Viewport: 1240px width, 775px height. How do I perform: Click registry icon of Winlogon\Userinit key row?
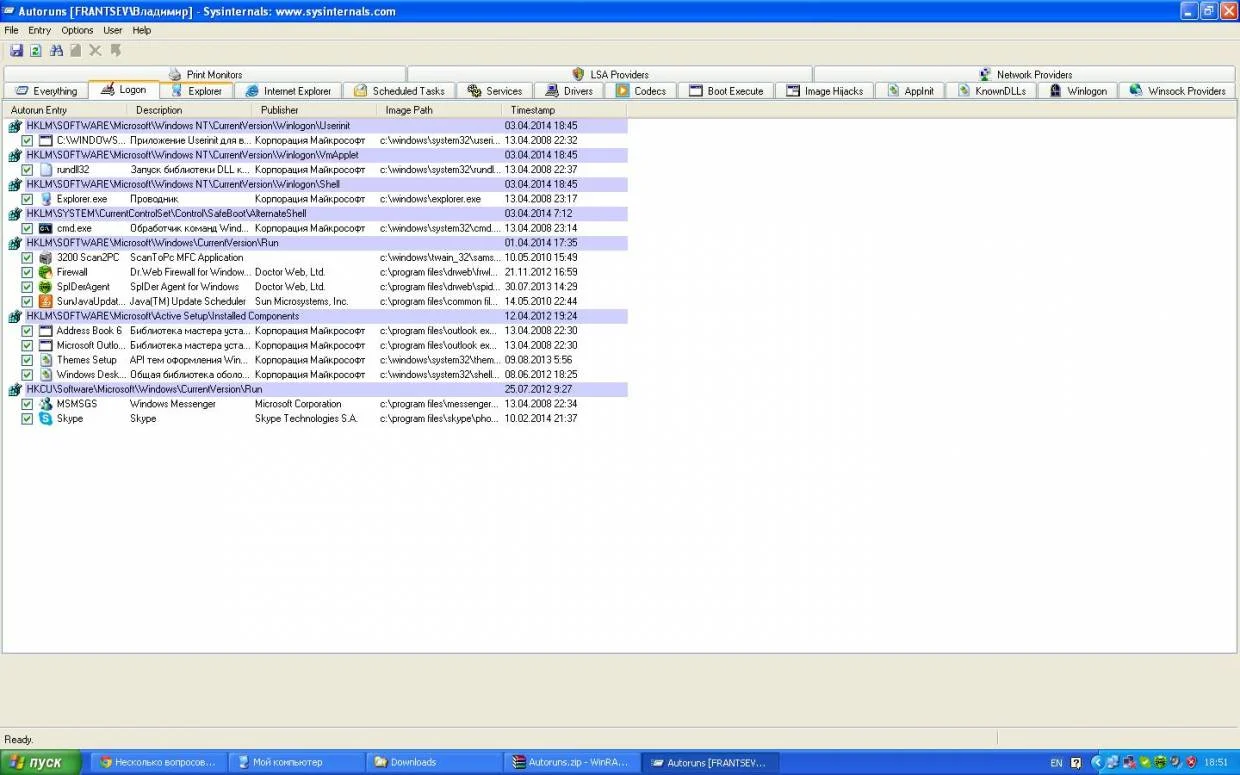(x=15, y=126)
